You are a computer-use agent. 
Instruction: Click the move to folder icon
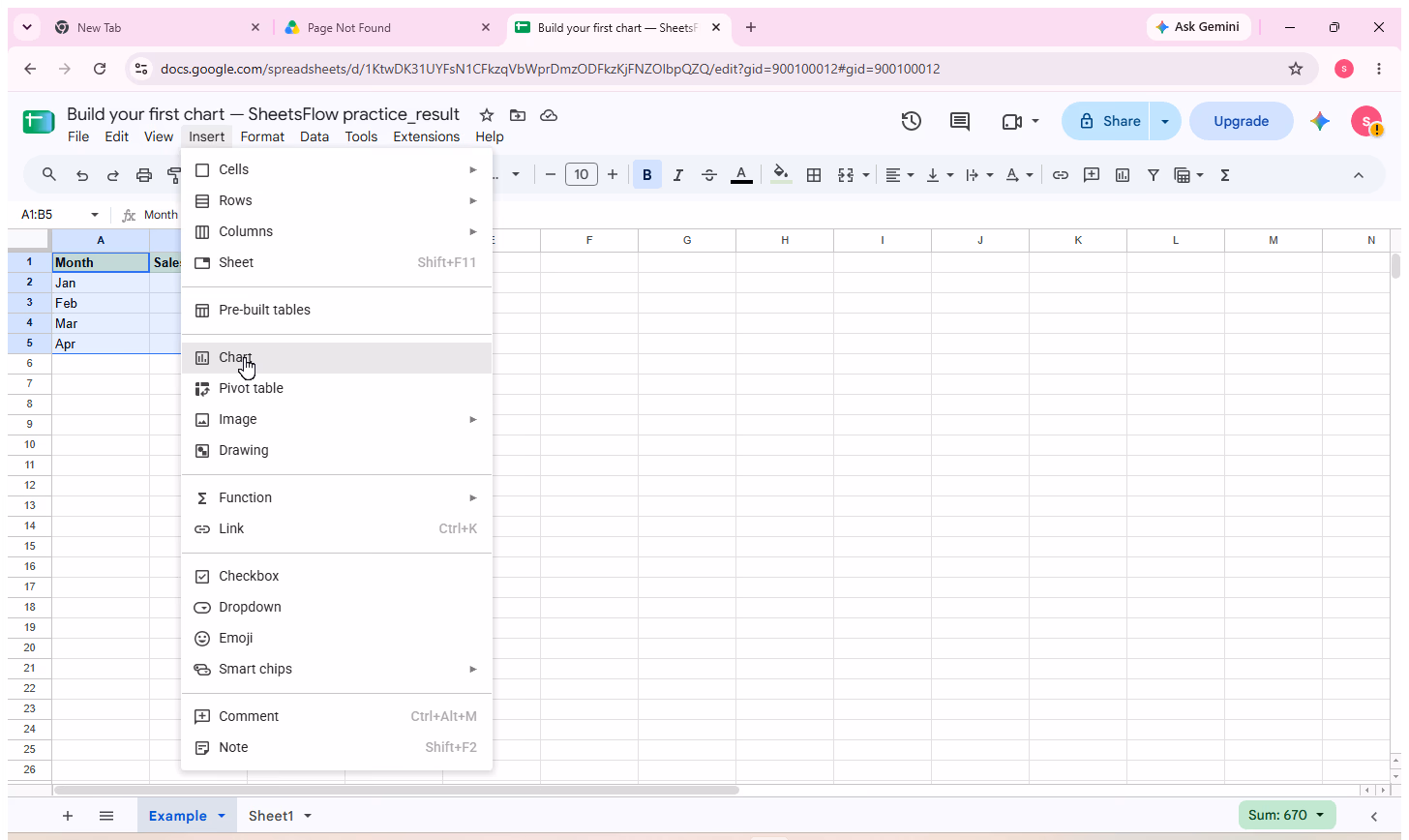[518, 115]
